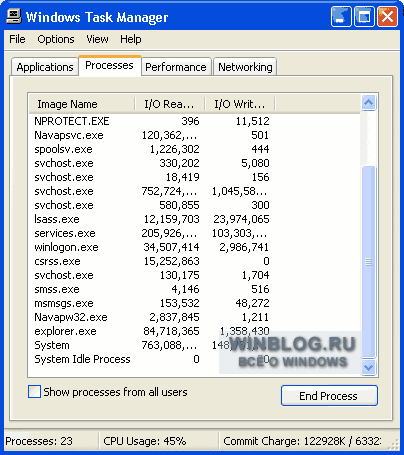Select the NPROTECT.EXE process row

click(152, 121)
